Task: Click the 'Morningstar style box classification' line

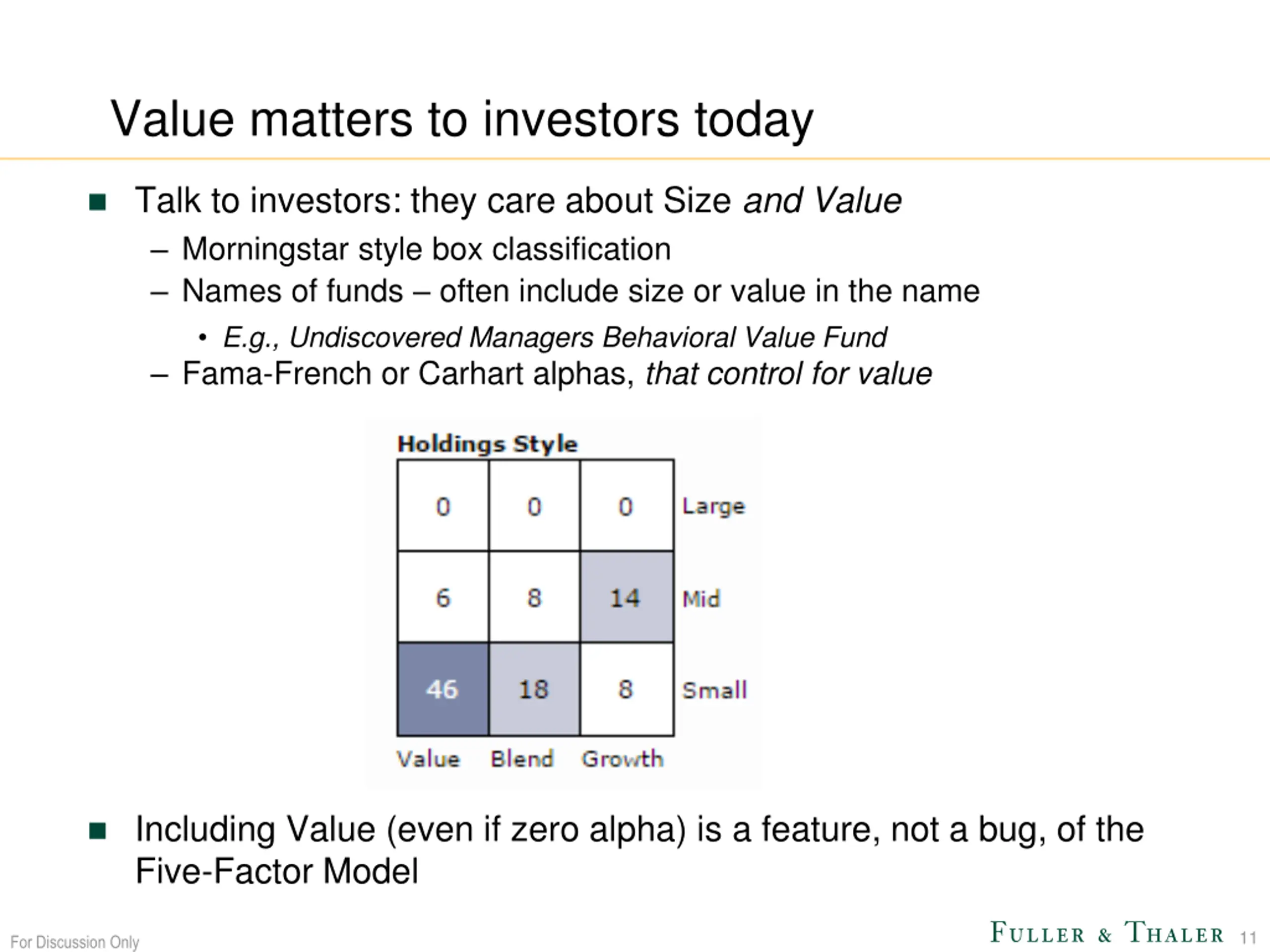Action: point(426,249)
